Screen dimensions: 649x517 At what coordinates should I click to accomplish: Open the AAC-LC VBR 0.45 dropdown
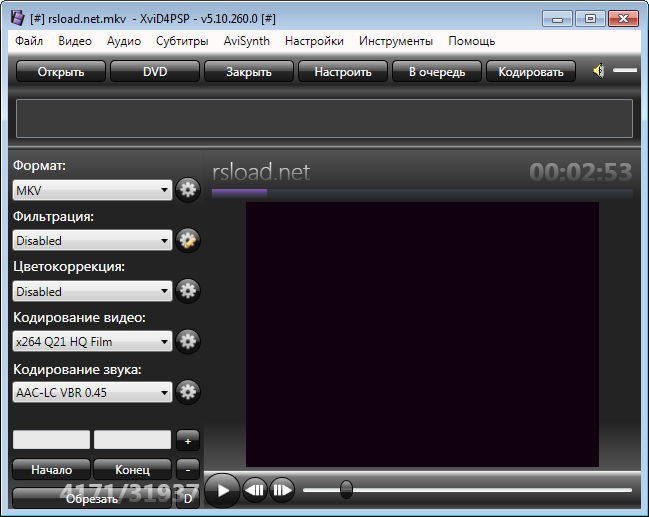(93, 393)
